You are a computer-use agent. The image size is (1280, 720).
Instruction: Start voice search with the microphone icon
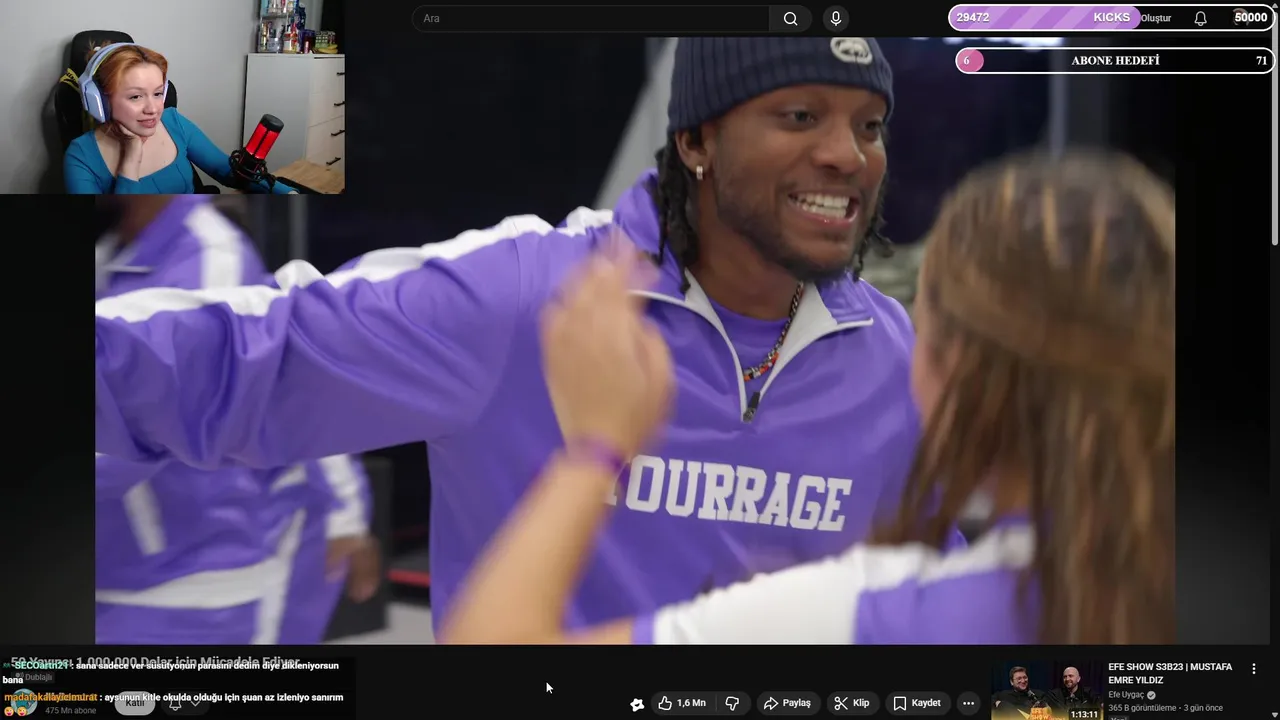(836, 18)
